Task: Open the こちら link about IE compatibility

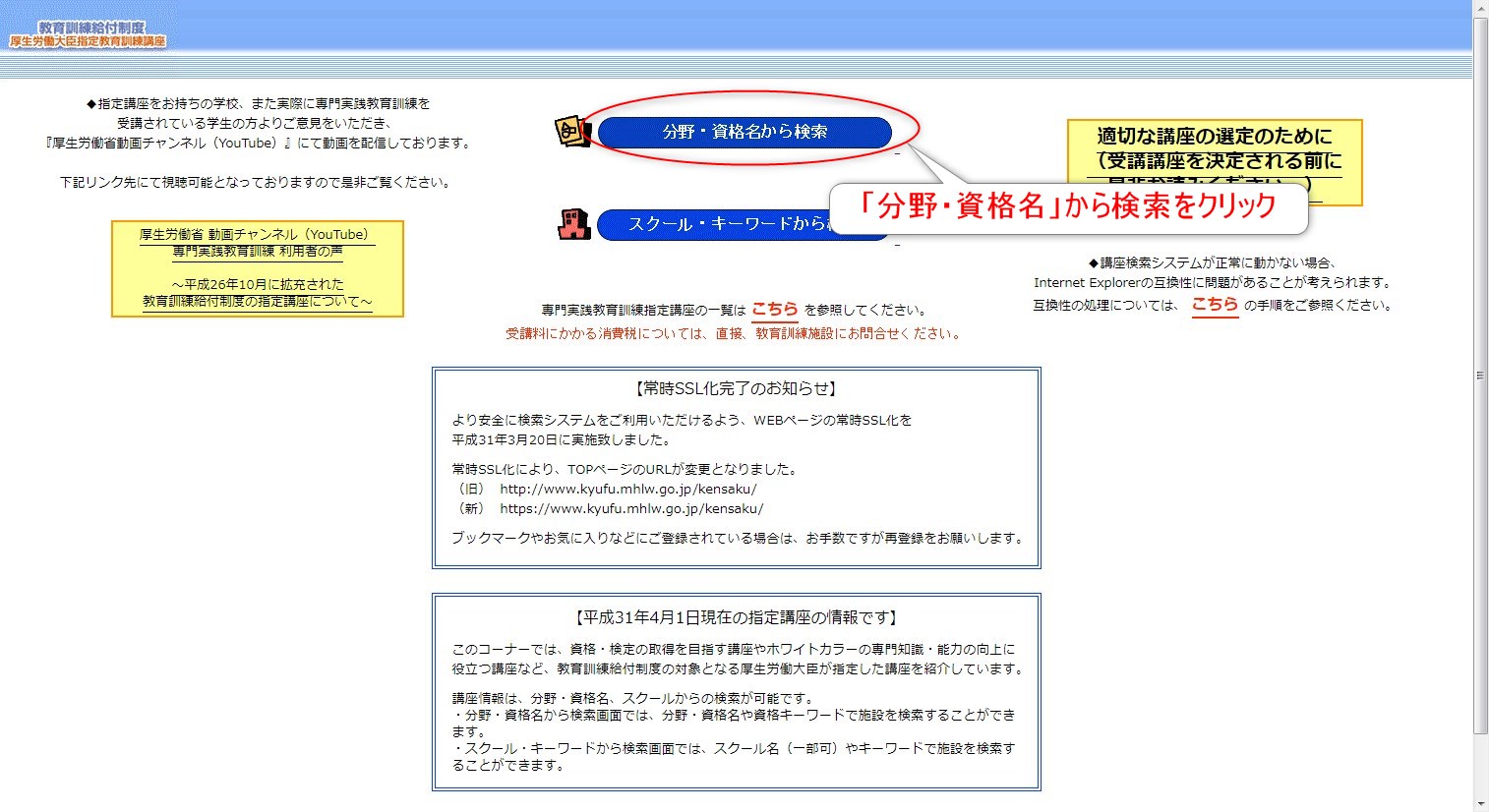Action: pos(1215,305)
